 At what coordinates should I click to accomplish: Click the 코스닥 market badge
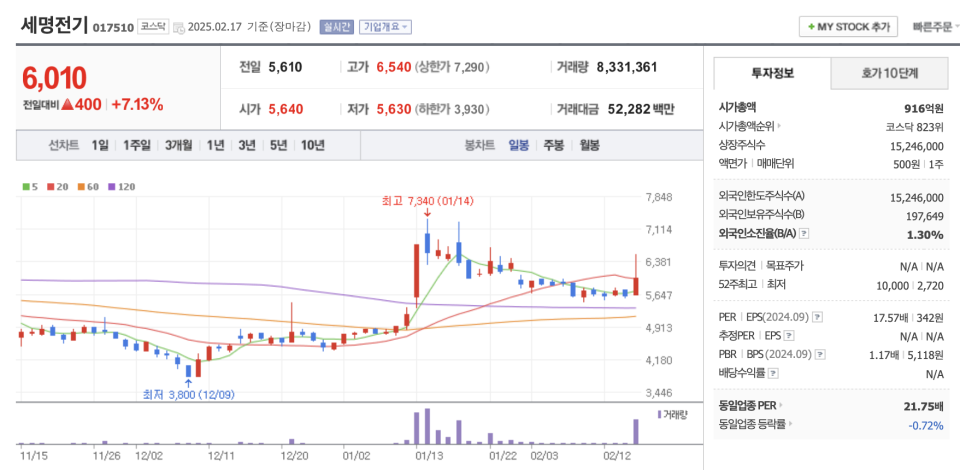152,26
